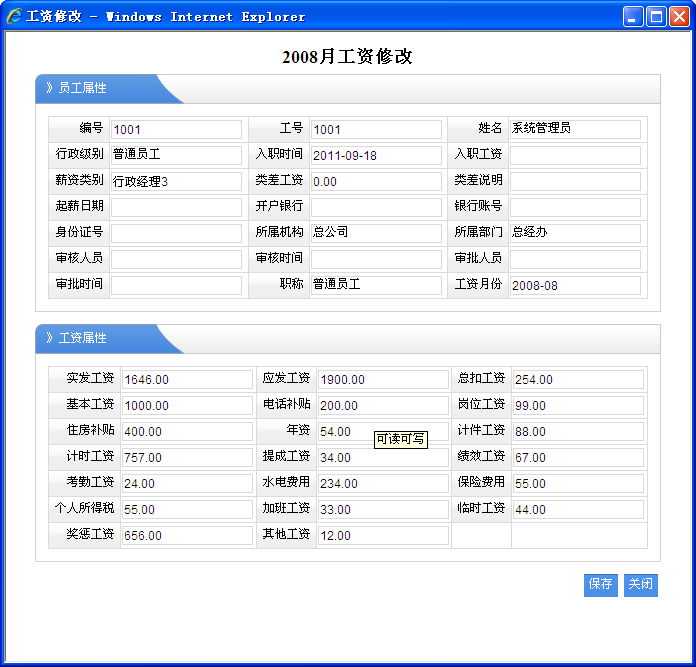Click the 绩效工资 field showing 67.00
Screen dimensions: 696x667
point(578,457)
